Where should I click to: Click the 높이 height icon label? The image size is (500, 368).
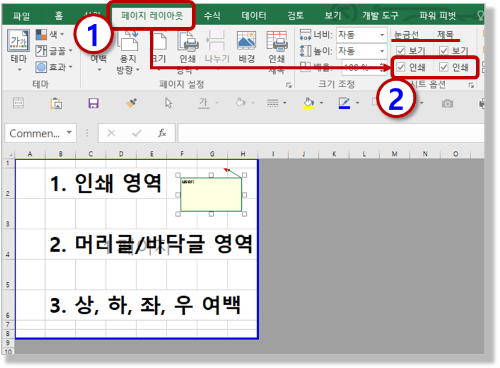pos(316,51)
